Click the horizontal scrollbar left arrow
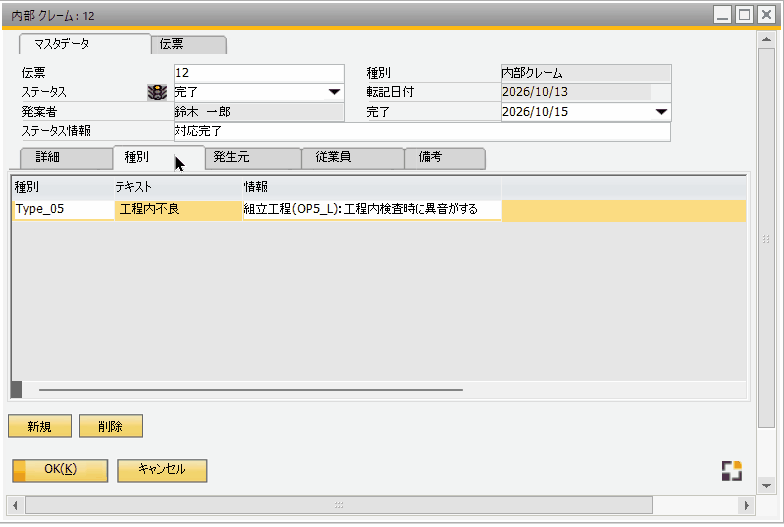Image resolution: width=784 pixels, height=527 pixels. pyautogui.click(x=16, y=506)
